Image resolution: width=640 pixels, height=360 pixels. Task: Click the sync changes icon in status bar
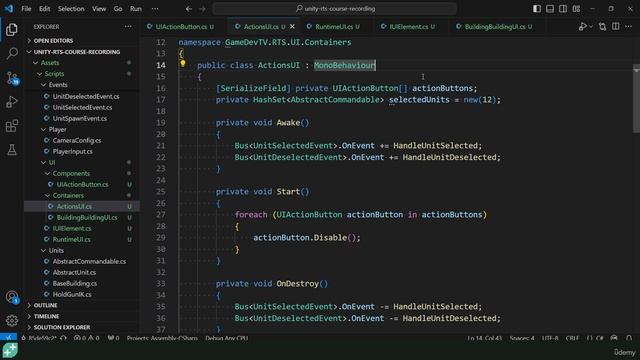[63, 338]
